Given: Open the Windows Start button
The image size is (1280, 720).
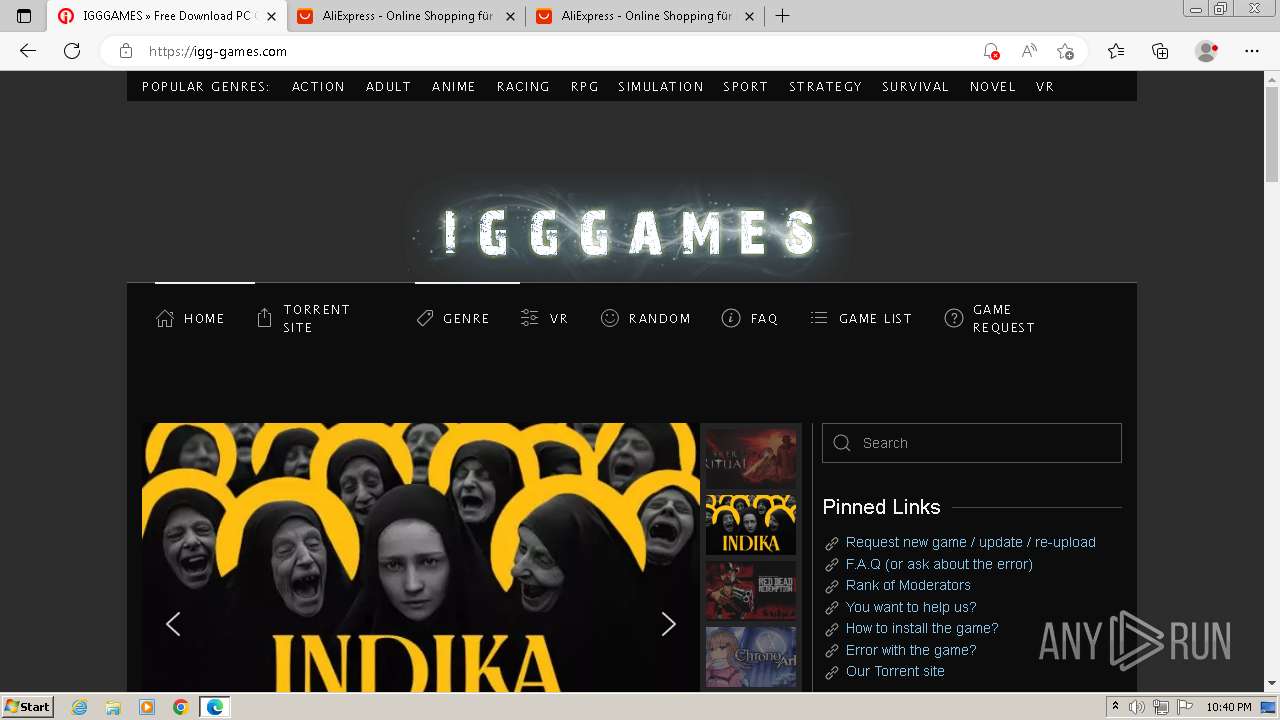Looking at the screenshot, I should [x=28, y=706].
